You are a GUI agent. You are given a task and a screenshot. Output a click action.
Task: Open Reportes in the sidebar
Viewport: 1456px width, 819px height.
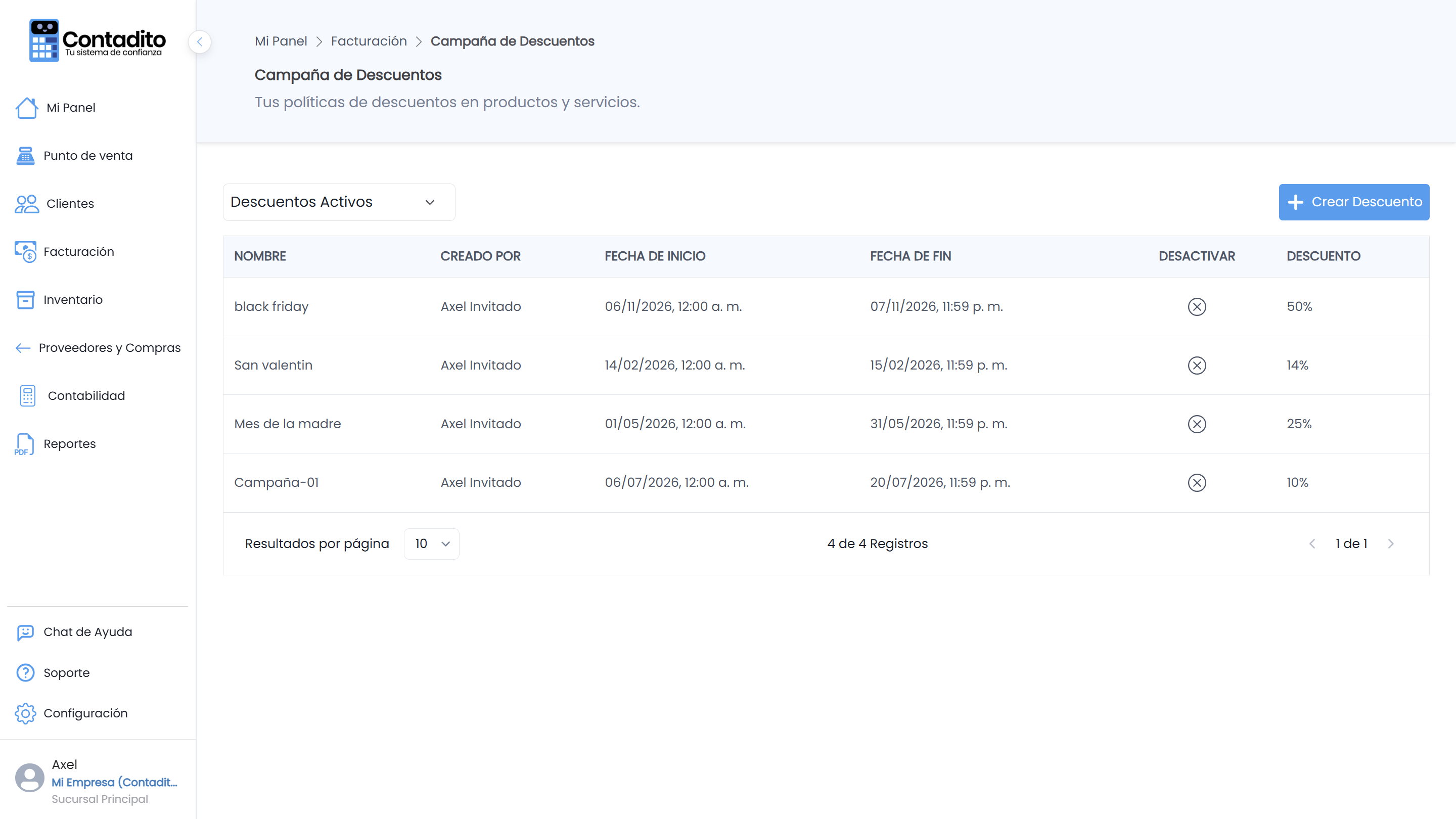[x=70, y=444]
